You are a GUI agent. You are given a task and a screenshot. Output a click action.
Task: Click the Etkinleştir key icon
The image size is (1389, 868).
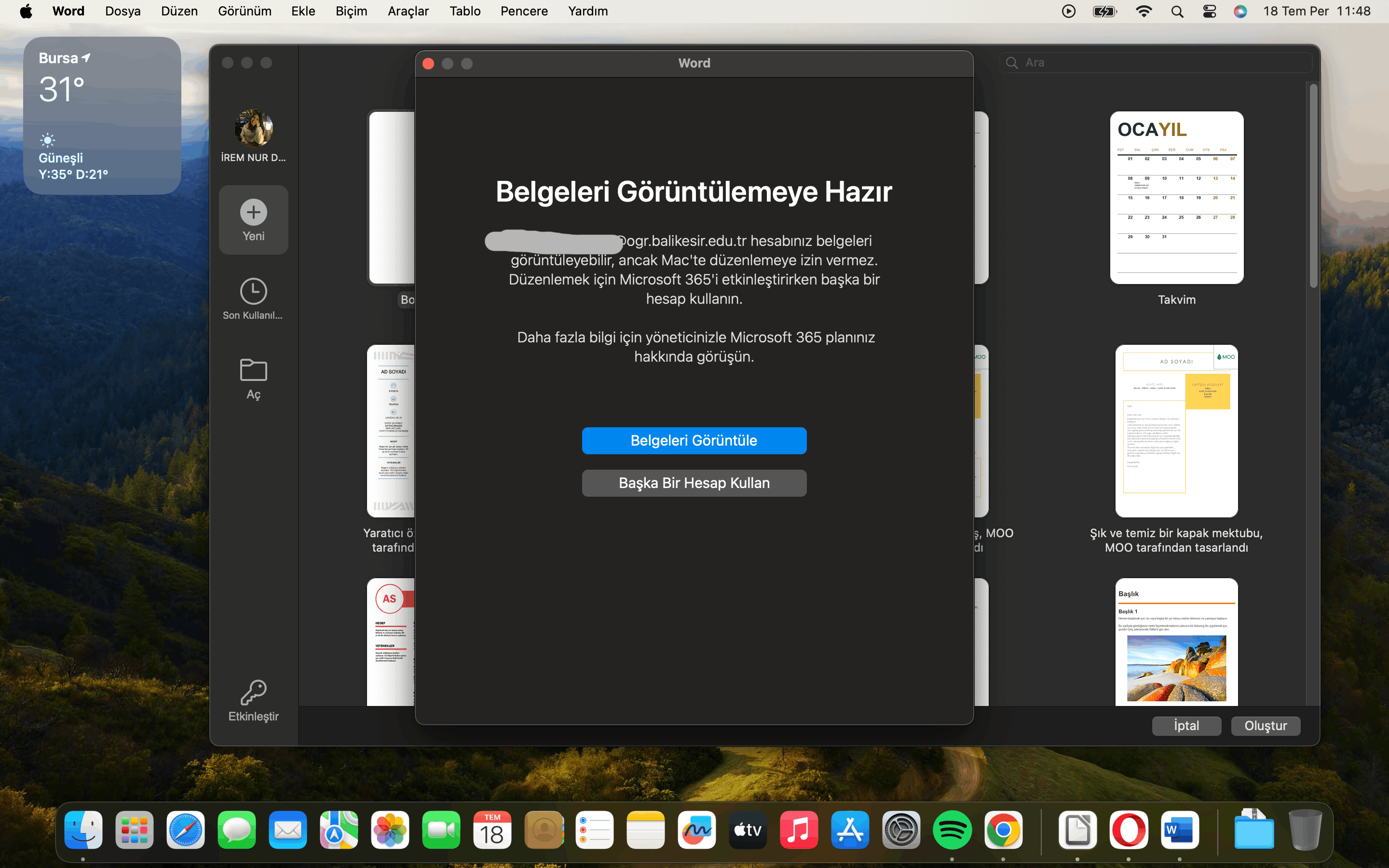(253, 692)
